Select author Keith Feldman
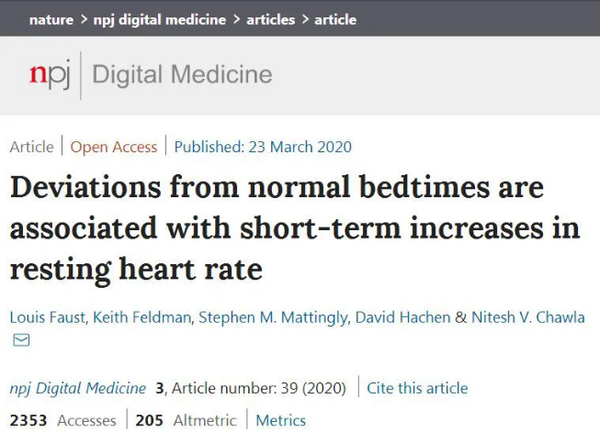 point(138,317)
